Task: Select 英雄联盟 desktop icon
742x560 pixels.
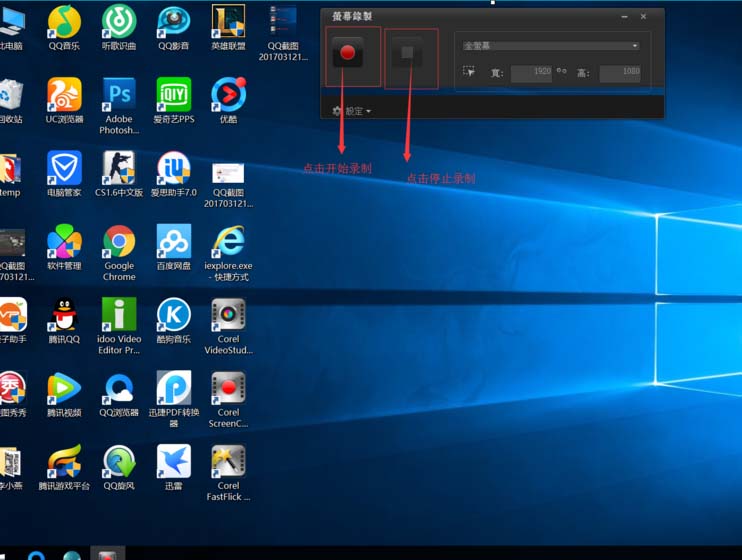Action: coord(229,27)
